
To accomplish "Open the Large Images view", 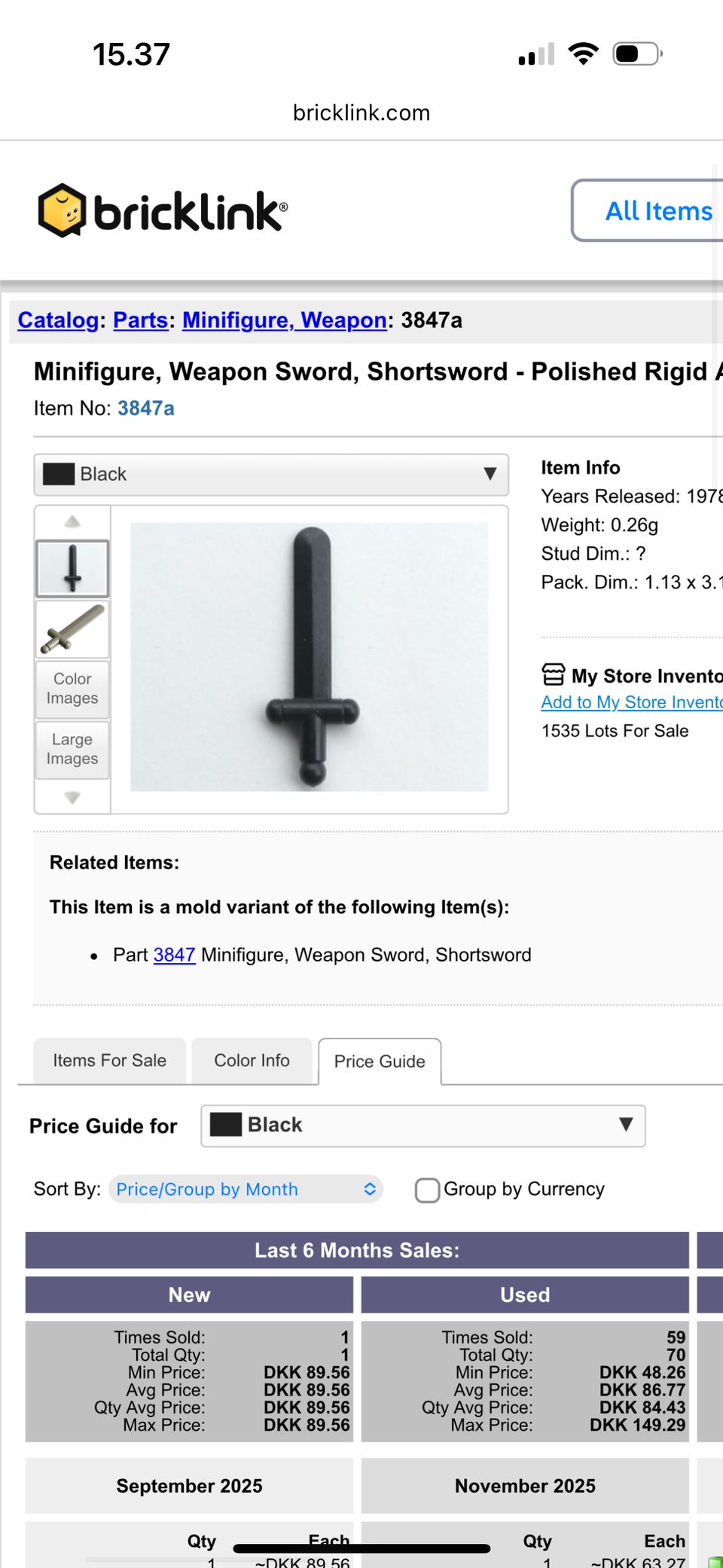I will pos(72,750).
